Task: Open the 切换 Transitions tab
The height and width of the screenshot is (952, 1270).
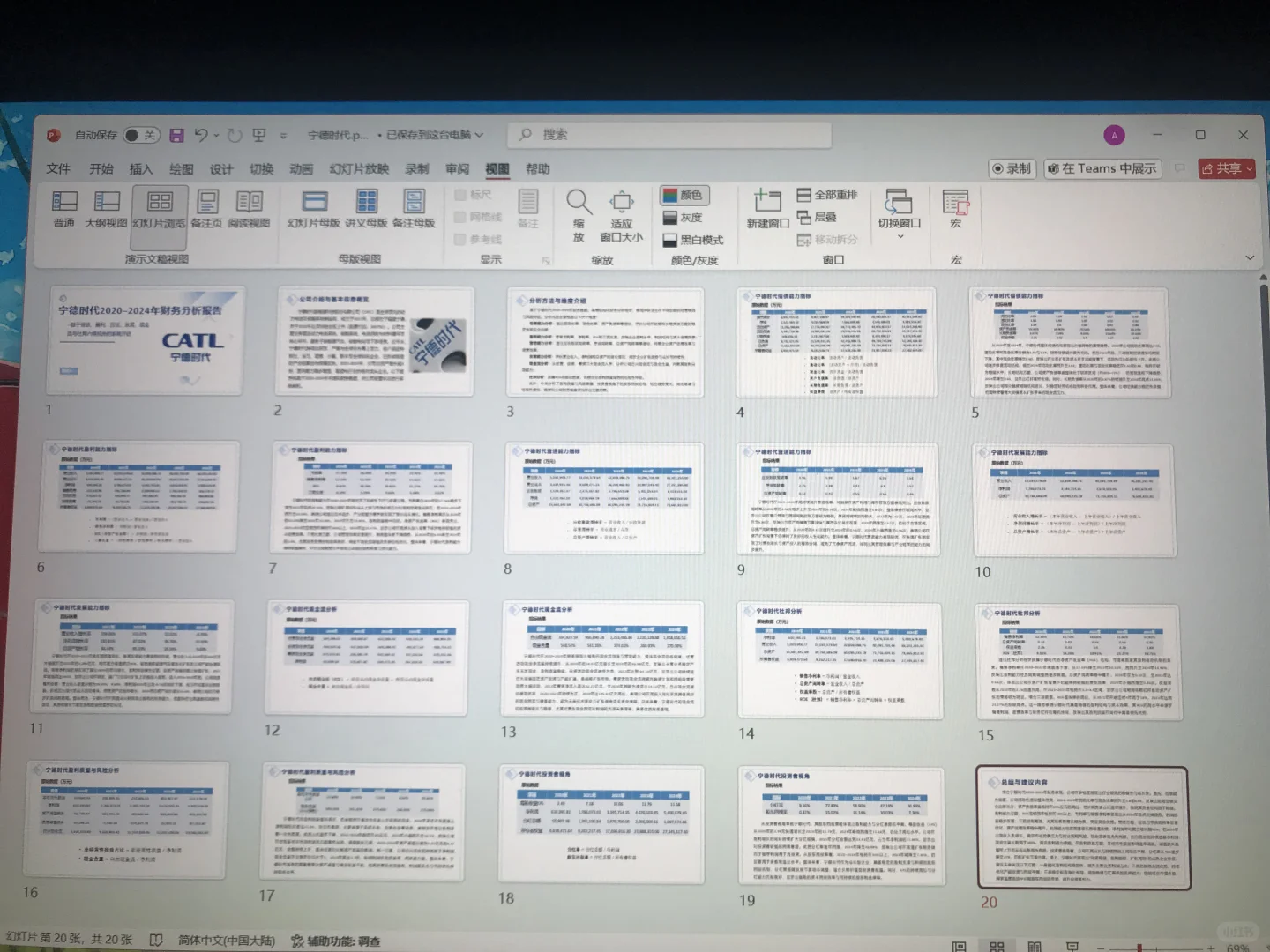Action: pos(261,169)
